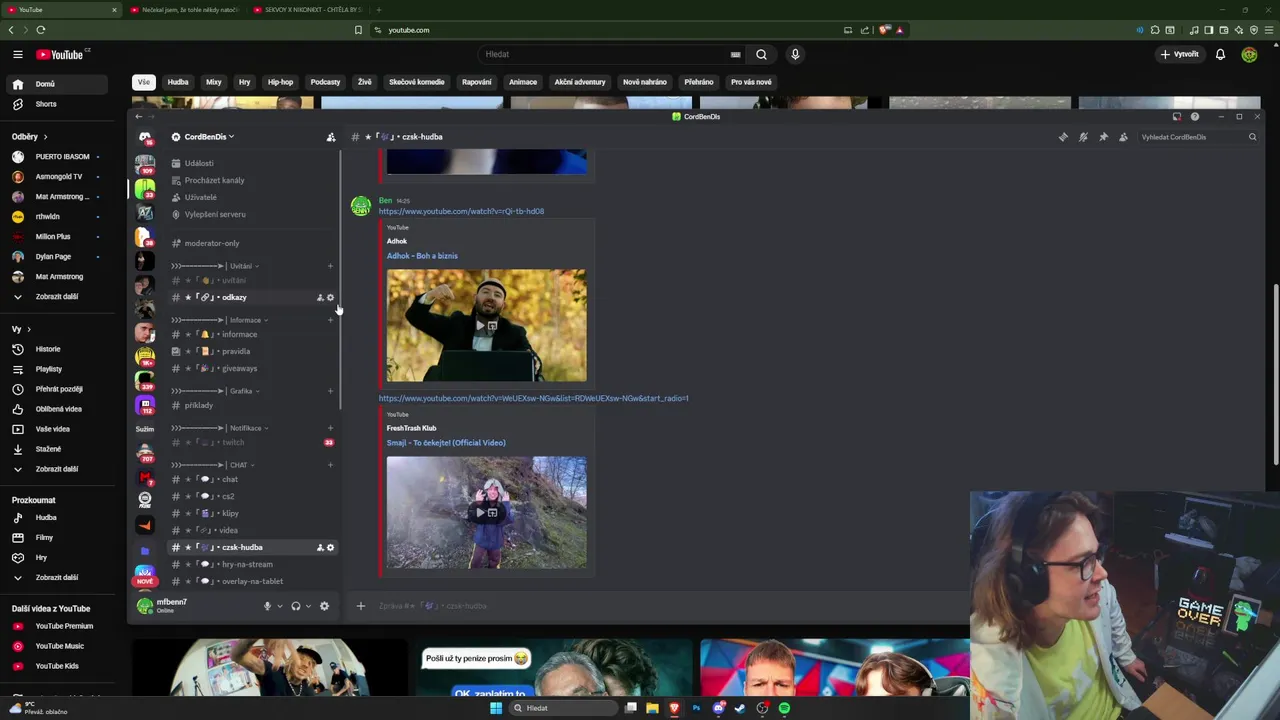Mute microphone in Discord user panel
The width and height of the screenshot is (1280, 720).
coord(267,606)
